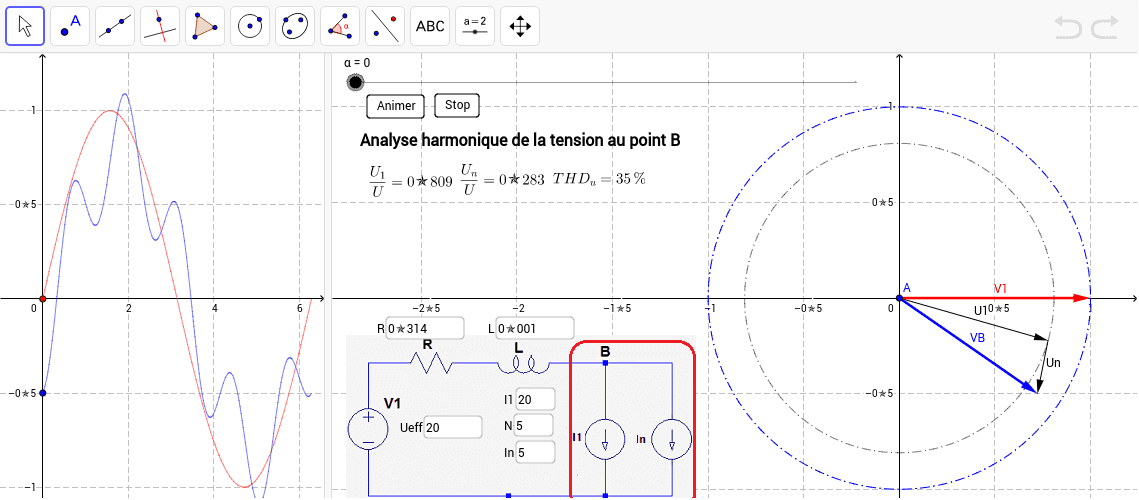Viewport: 1139px width, 500px height.
Task: Click the N harmonic order input field
Action: (535, 425)
